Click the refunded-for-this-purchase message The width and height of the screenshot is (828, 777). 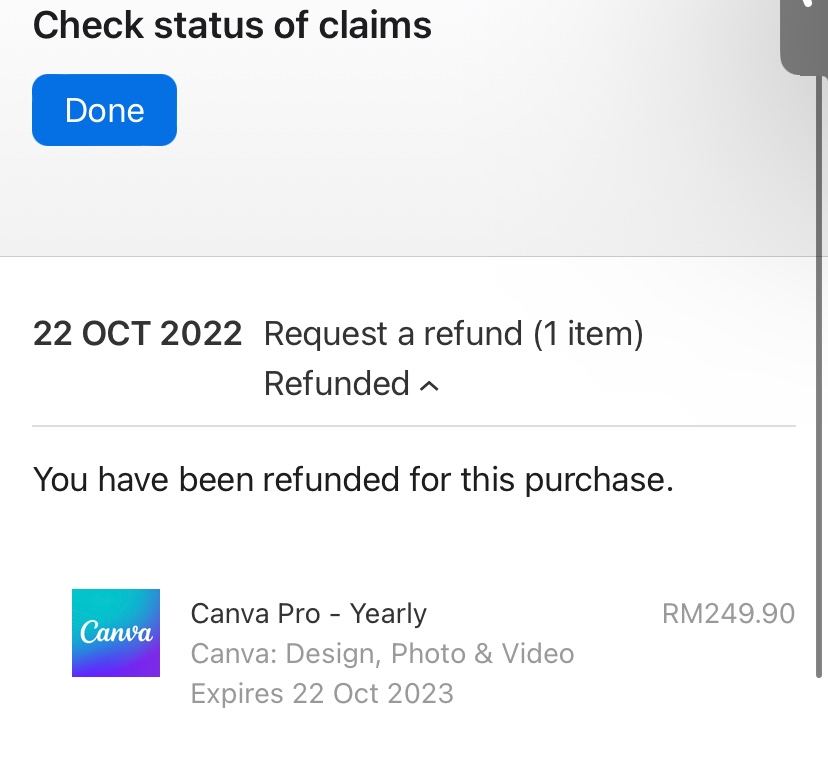point(353,480)
